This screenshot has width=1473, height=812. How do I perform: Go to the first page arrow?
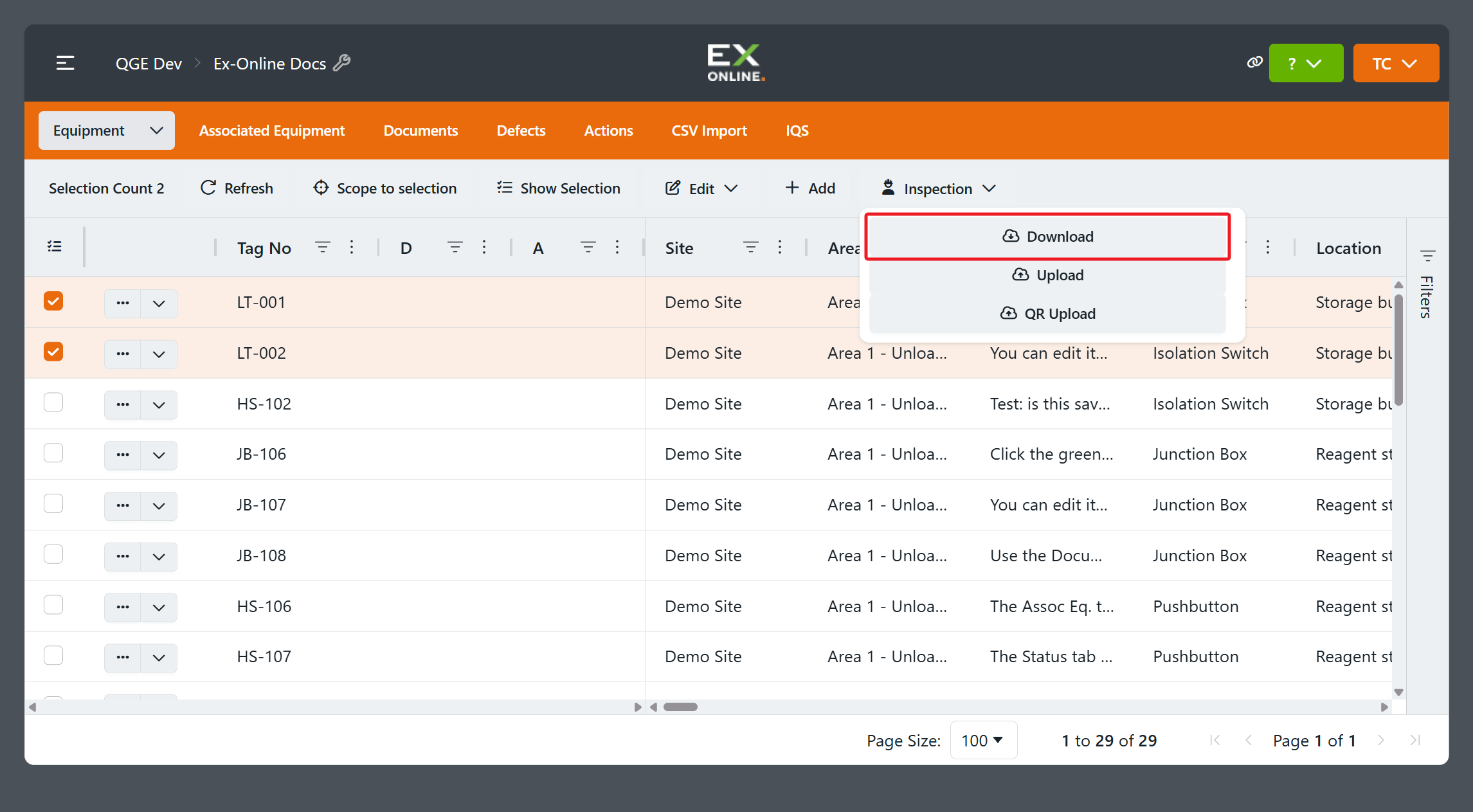[1215, 740]
